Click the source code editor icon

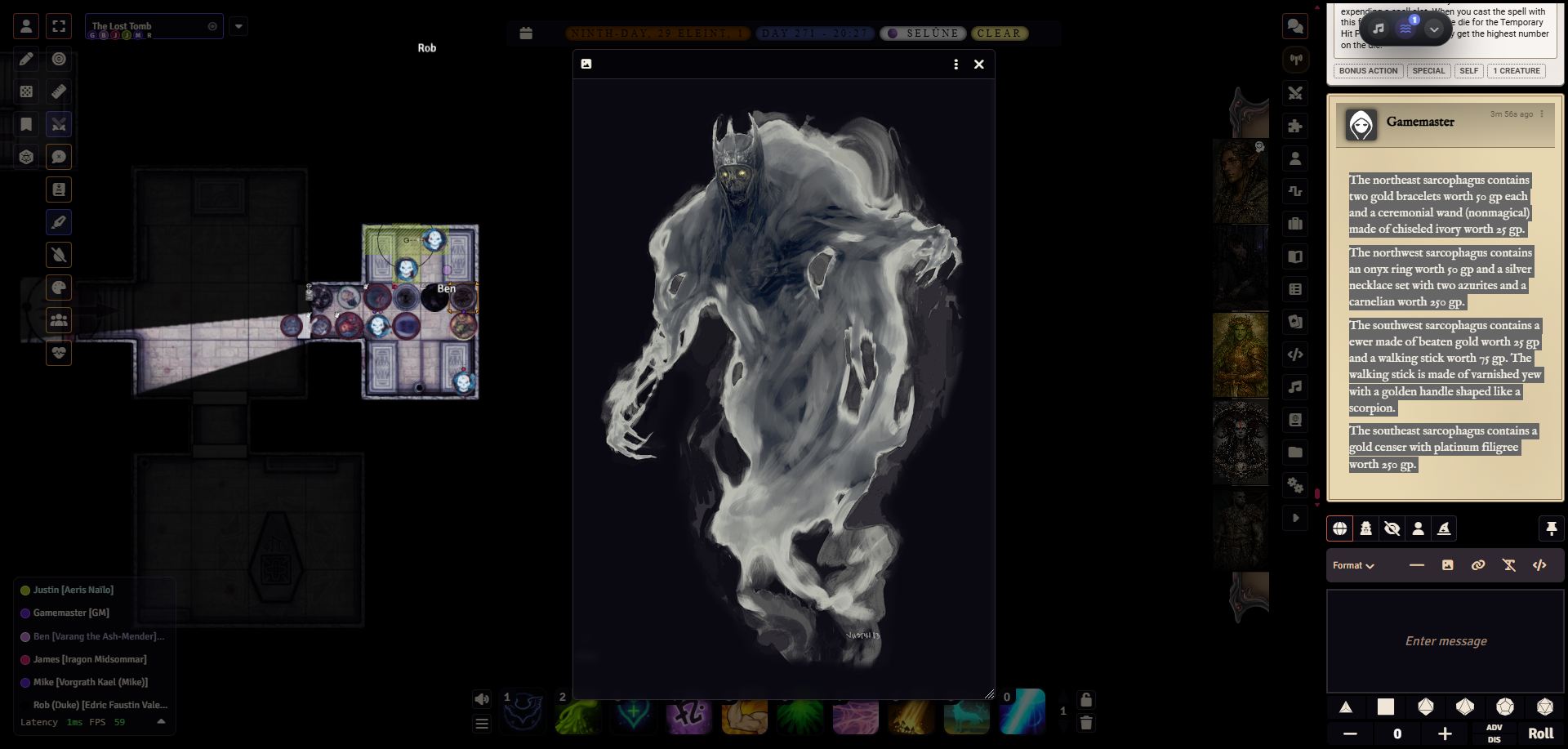pos(1539,565)
